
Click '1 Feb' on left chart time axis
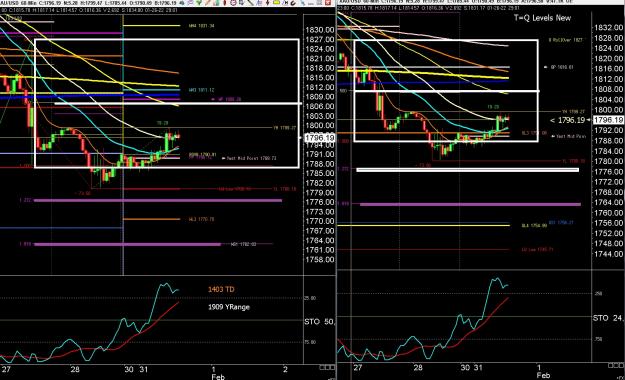(x=218, y=373)
